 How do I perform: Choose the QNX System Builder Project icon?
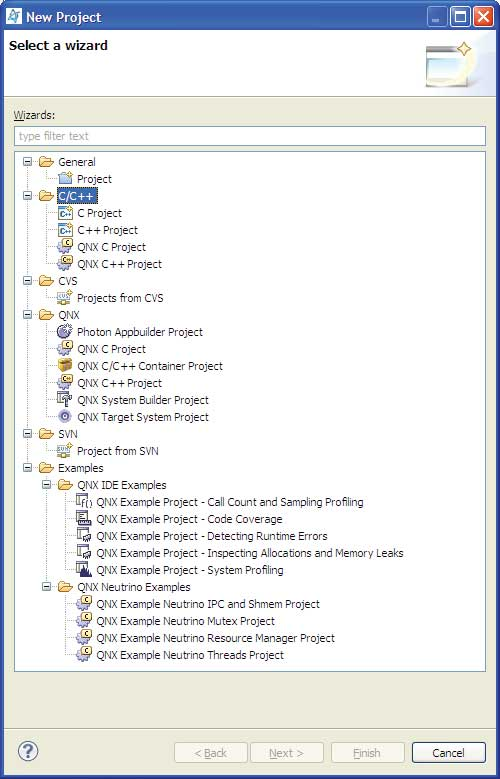65,400
